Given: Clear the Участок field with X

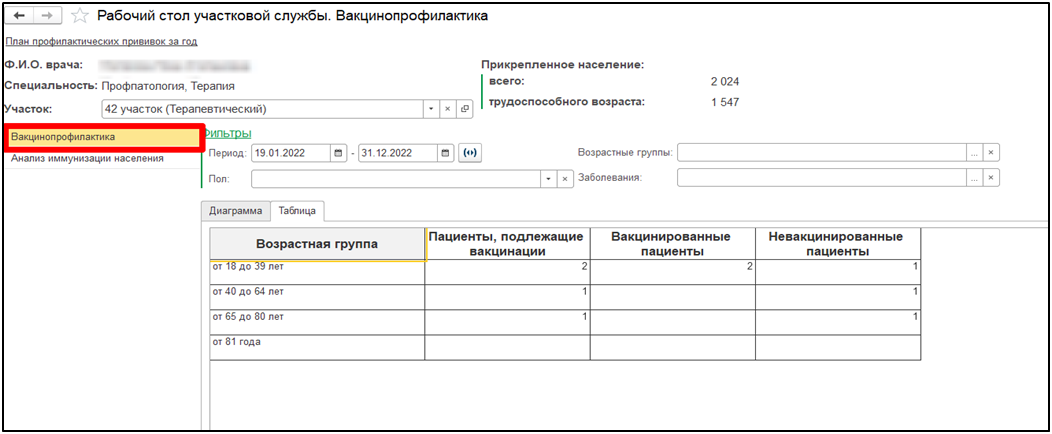Looking at the screenshot, I should click(448, 109).
